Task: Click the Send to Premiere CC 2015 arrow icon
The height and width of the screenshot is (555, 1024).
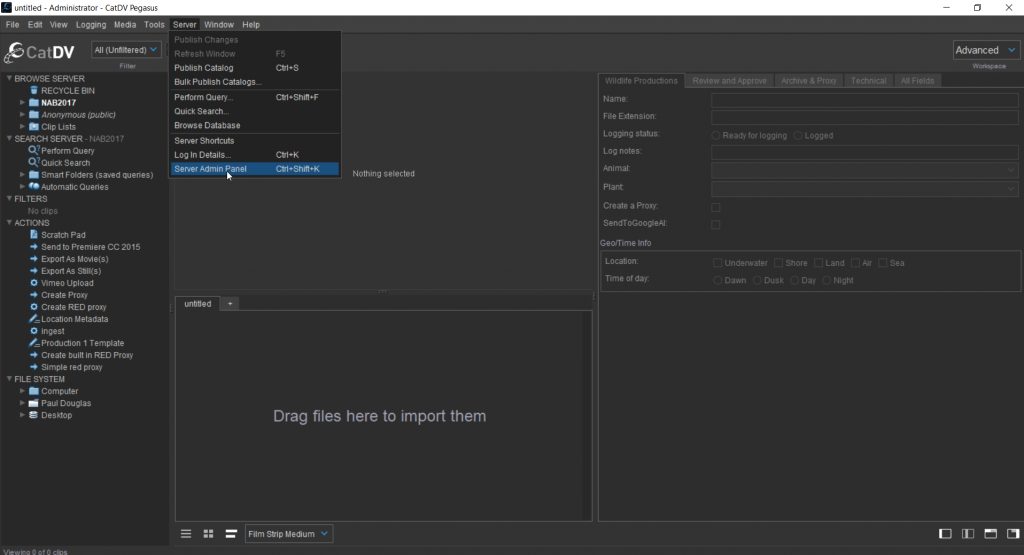Action: [x=34, y=247]
